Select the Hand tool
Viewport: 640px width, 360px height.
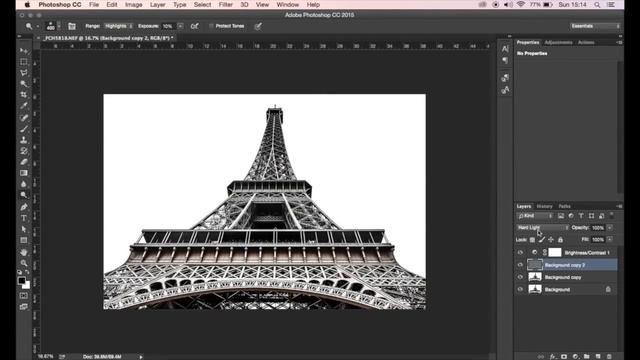(24, 252)
